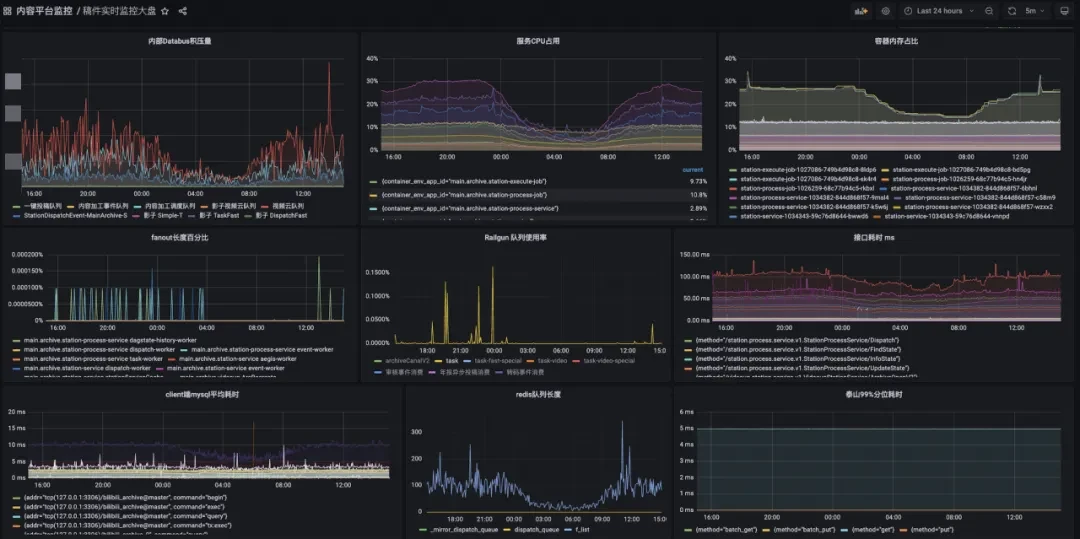Open the dashboards grid icon

tap(7, 11)
